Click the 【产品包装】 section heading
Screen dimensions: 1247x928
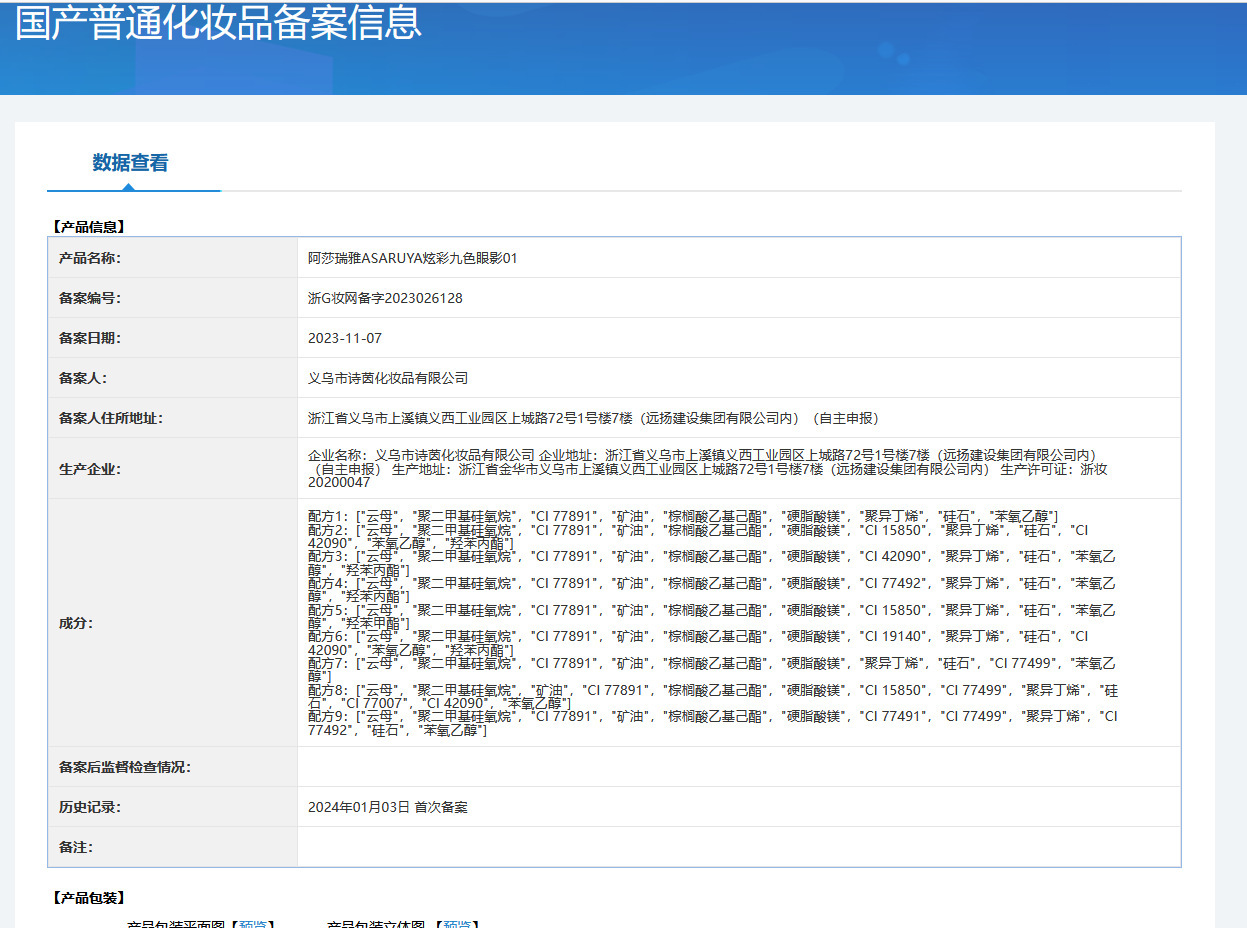(87, 897)
